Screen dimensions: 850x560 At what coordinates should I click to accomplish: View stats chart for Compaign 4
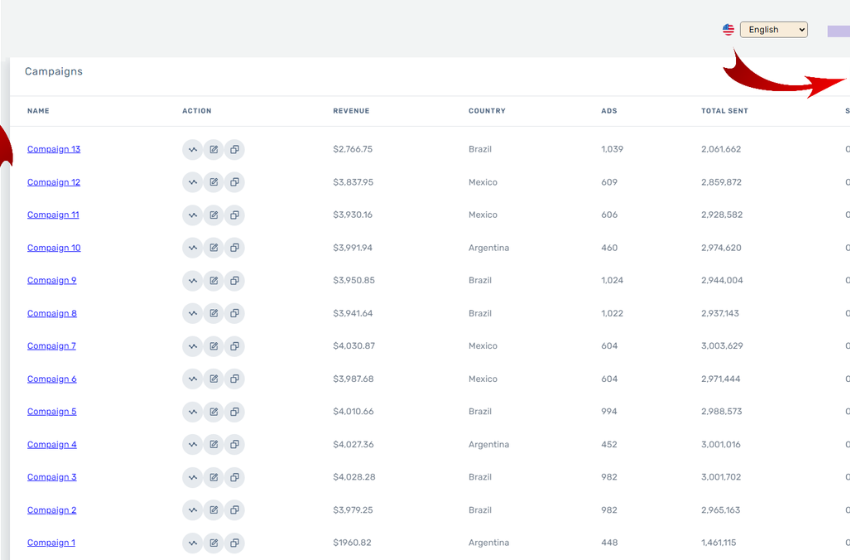(192, 445)
